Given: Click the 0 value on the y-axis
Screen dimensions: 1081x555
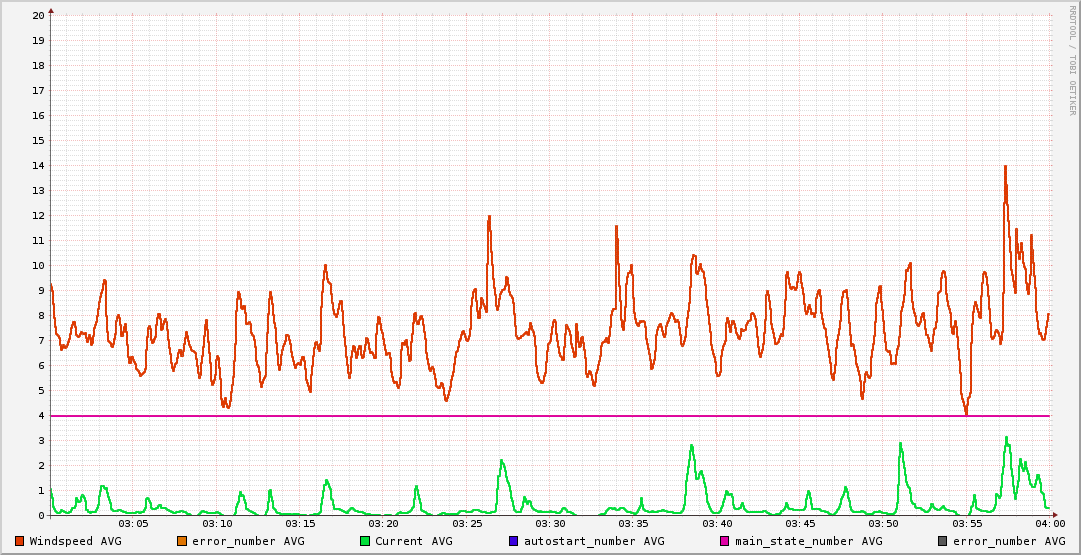Looking at the screenshot, I should click(x=41, y=516).
